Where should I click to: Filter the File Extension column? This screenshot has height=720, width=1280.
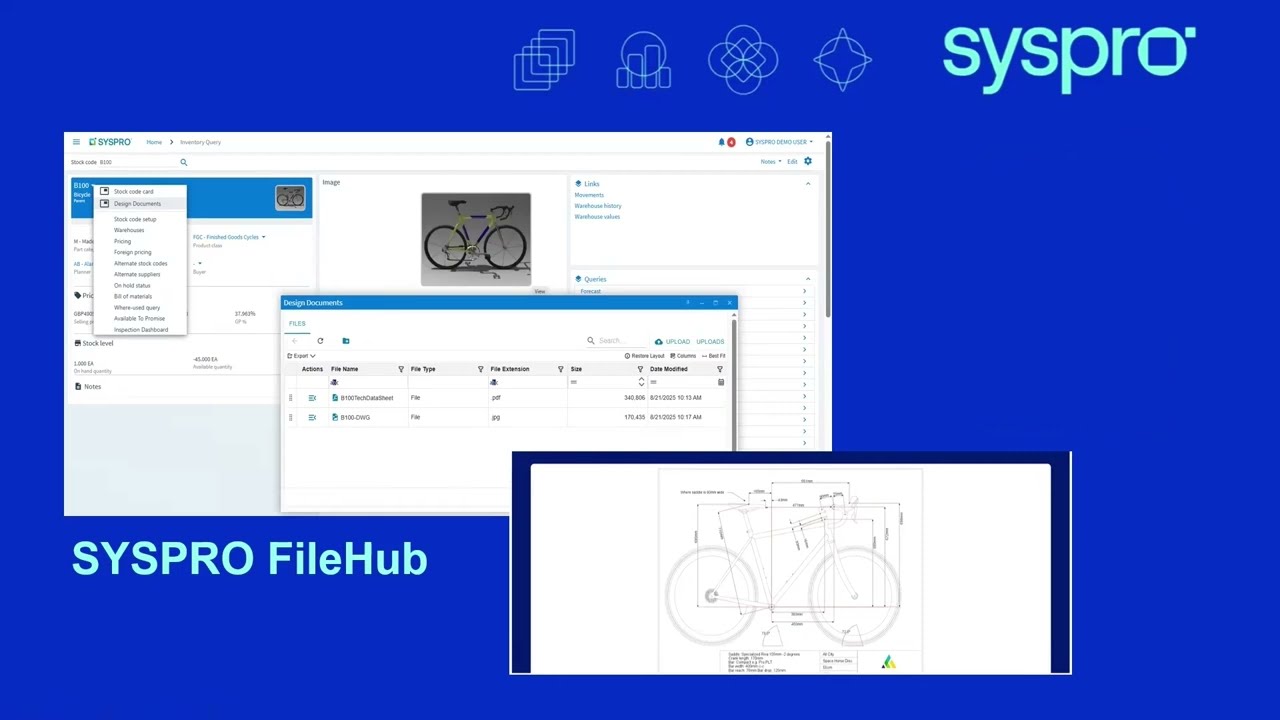tap(560, 369)
